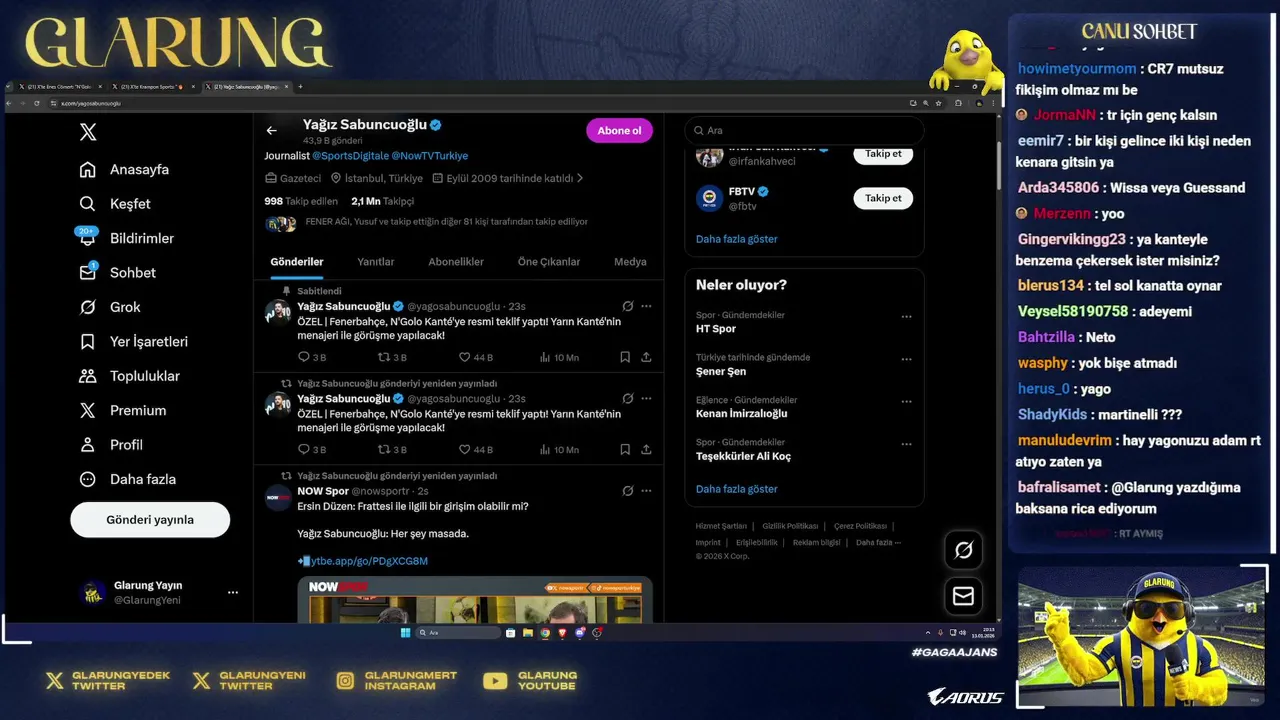Screen dimensions: 1280x720
Task: Open Premium in sidebar
Action: (x=122, y=411)
